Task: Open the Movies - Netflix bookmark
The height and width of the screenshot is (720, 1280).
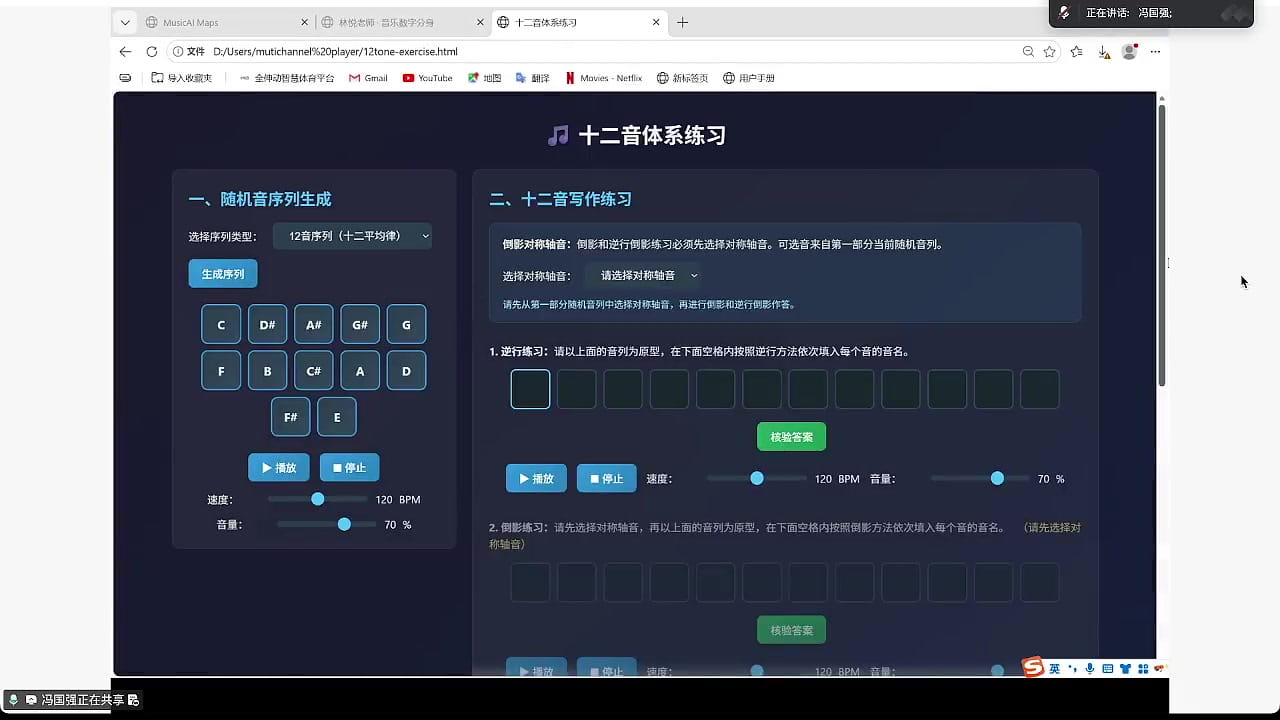Action: 603,78
